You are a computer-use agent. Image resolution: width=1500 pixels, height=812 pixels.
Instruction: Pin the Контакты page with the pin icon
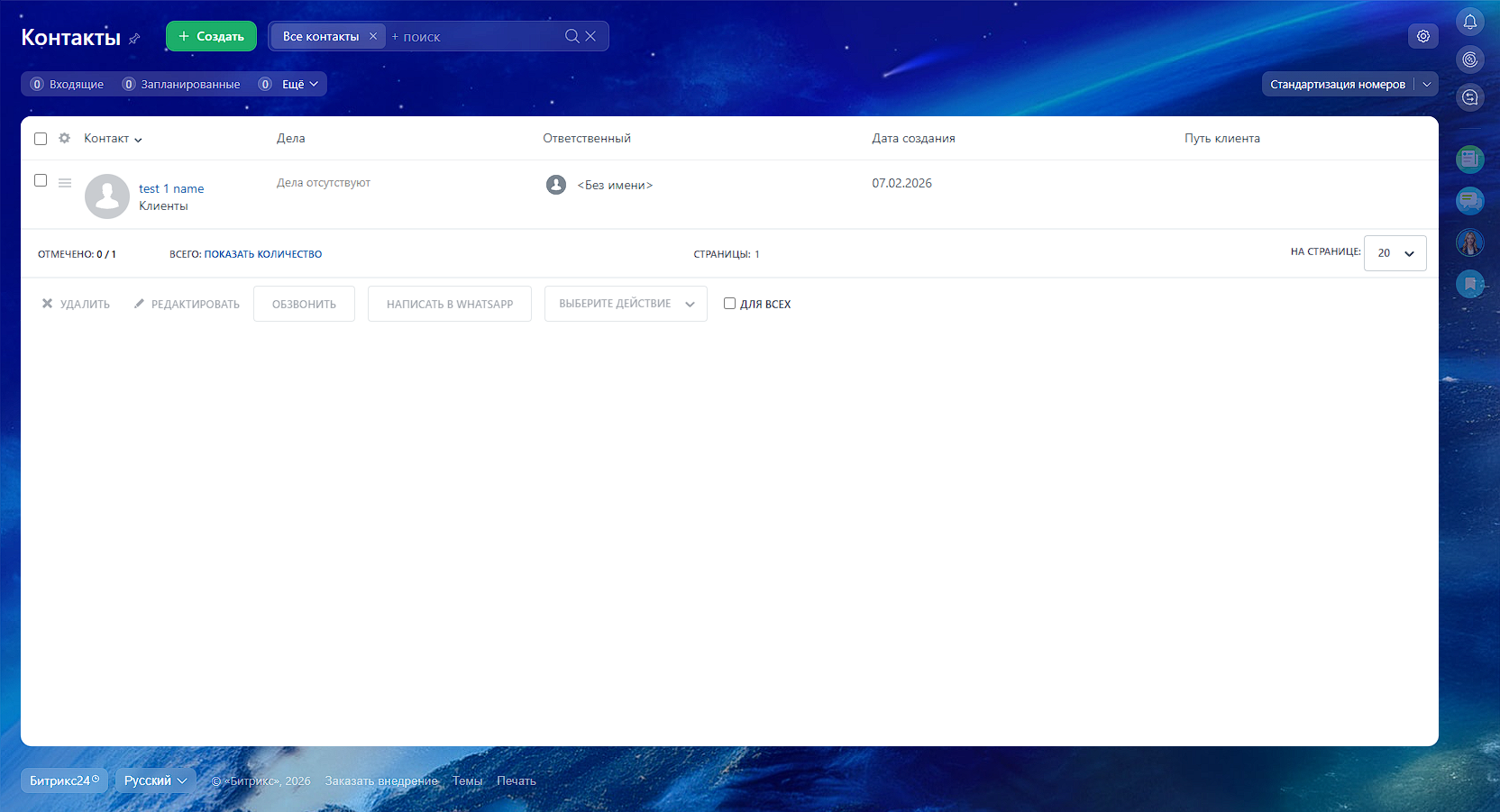pos(134,39)
